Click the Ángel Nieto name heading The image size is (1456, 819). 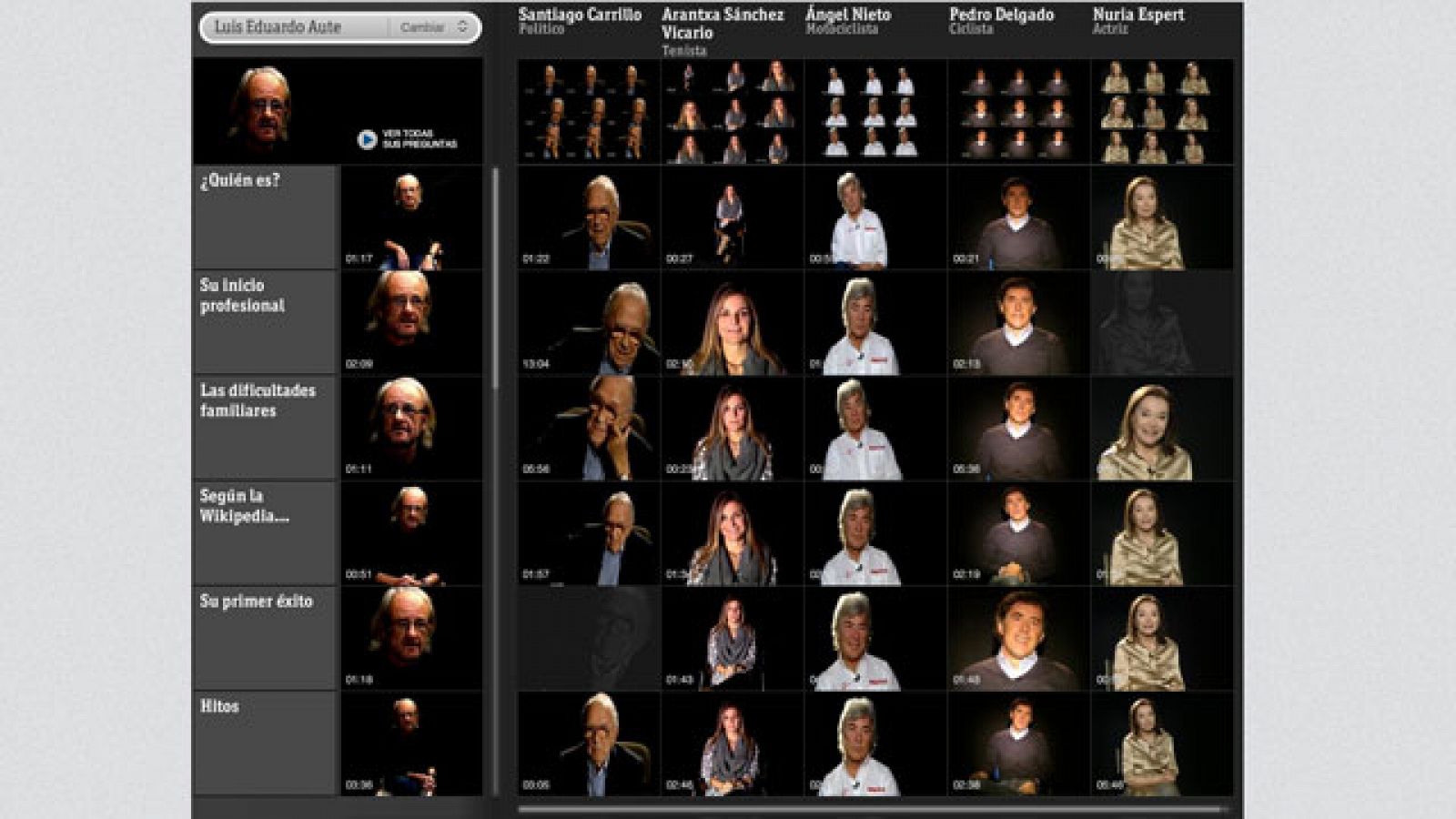(x=847, y=15)
